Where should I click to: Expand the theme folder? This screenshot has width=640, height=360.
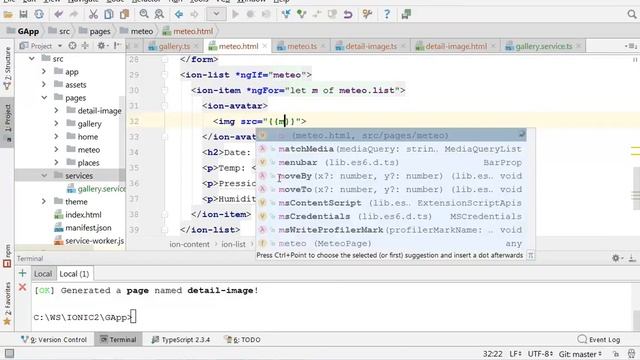(44, 202)
